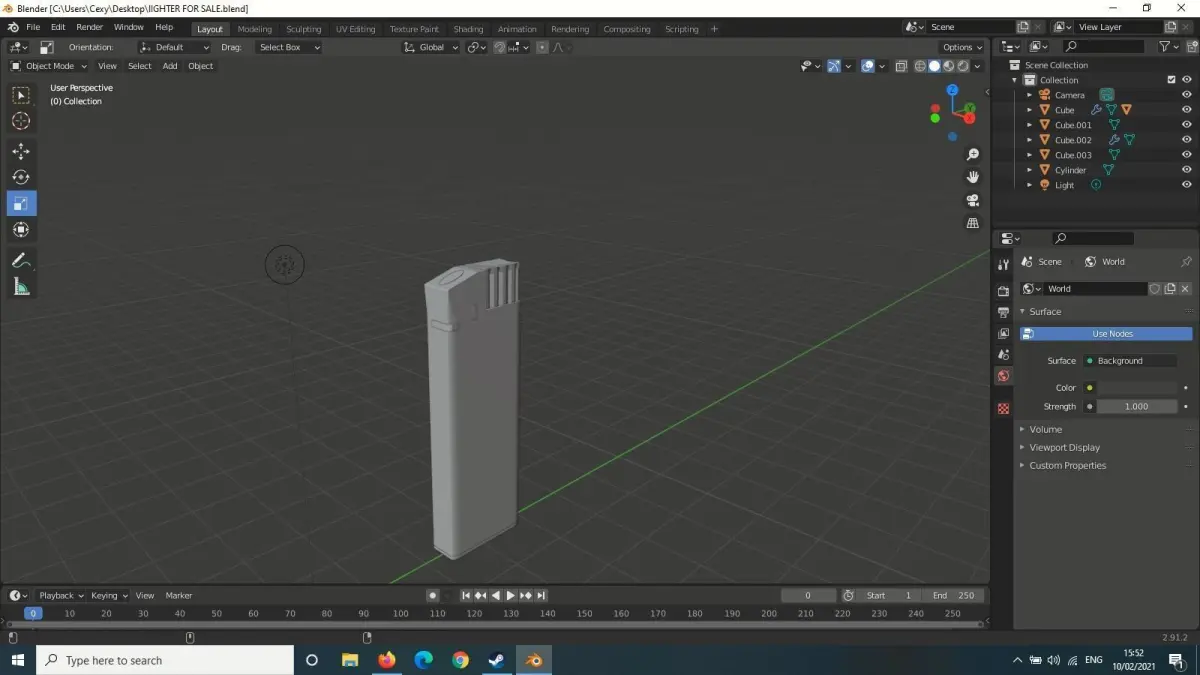Hide the Camera object in outliner
The image size is (1200, 675).
(1186, 95)
